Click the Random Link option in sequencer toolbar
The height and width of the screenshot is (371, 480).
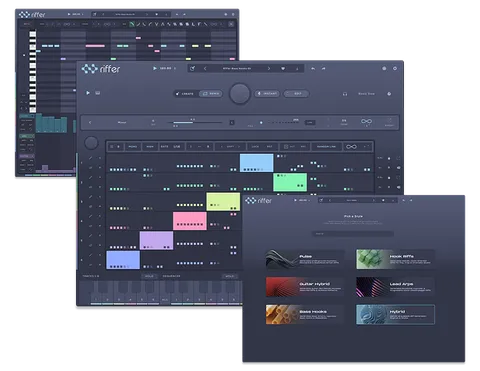tap(326, 147)
